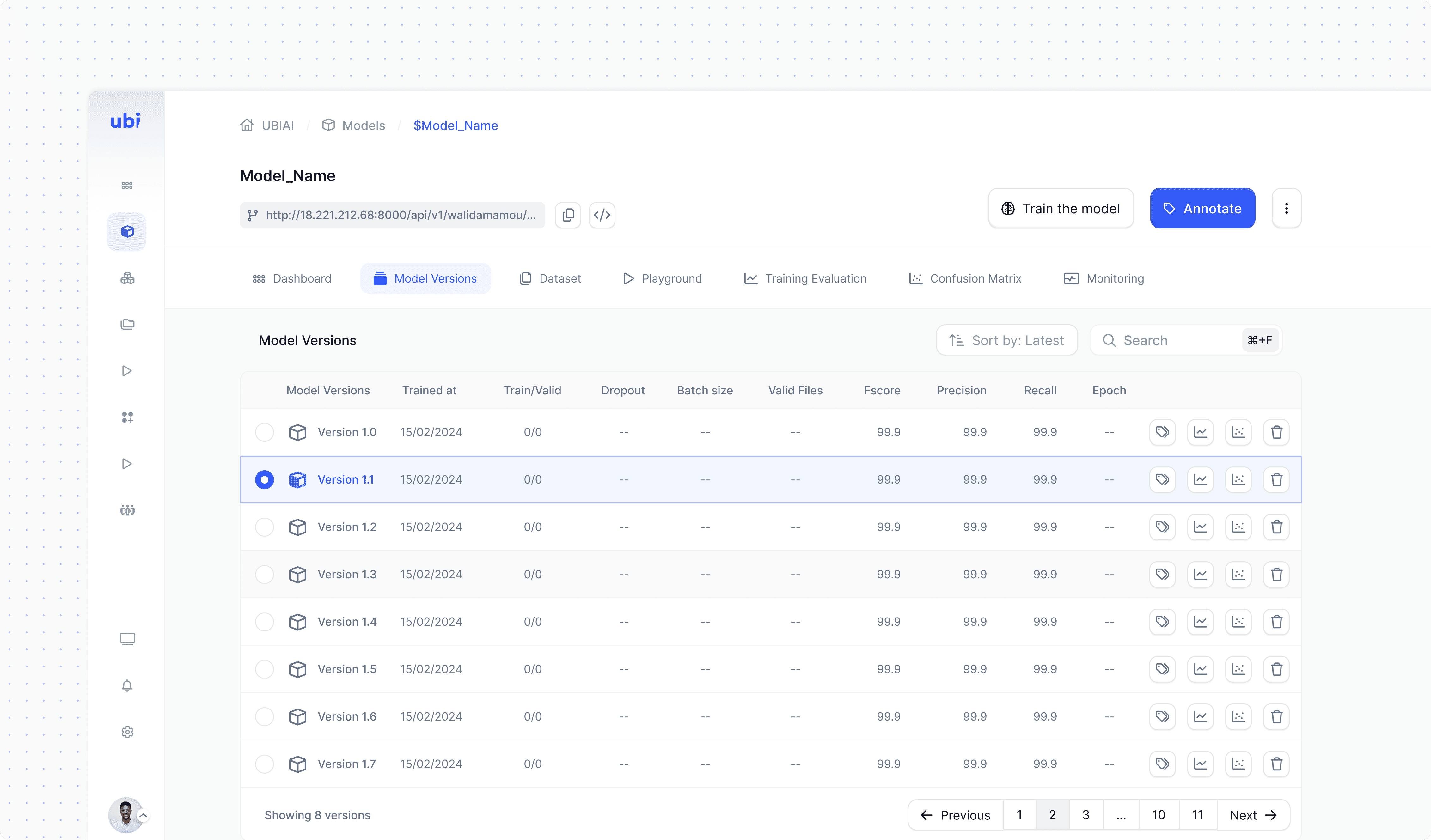View line chart for Version 1.3
Screen dimensions: 1431x840
[1200, 574]
